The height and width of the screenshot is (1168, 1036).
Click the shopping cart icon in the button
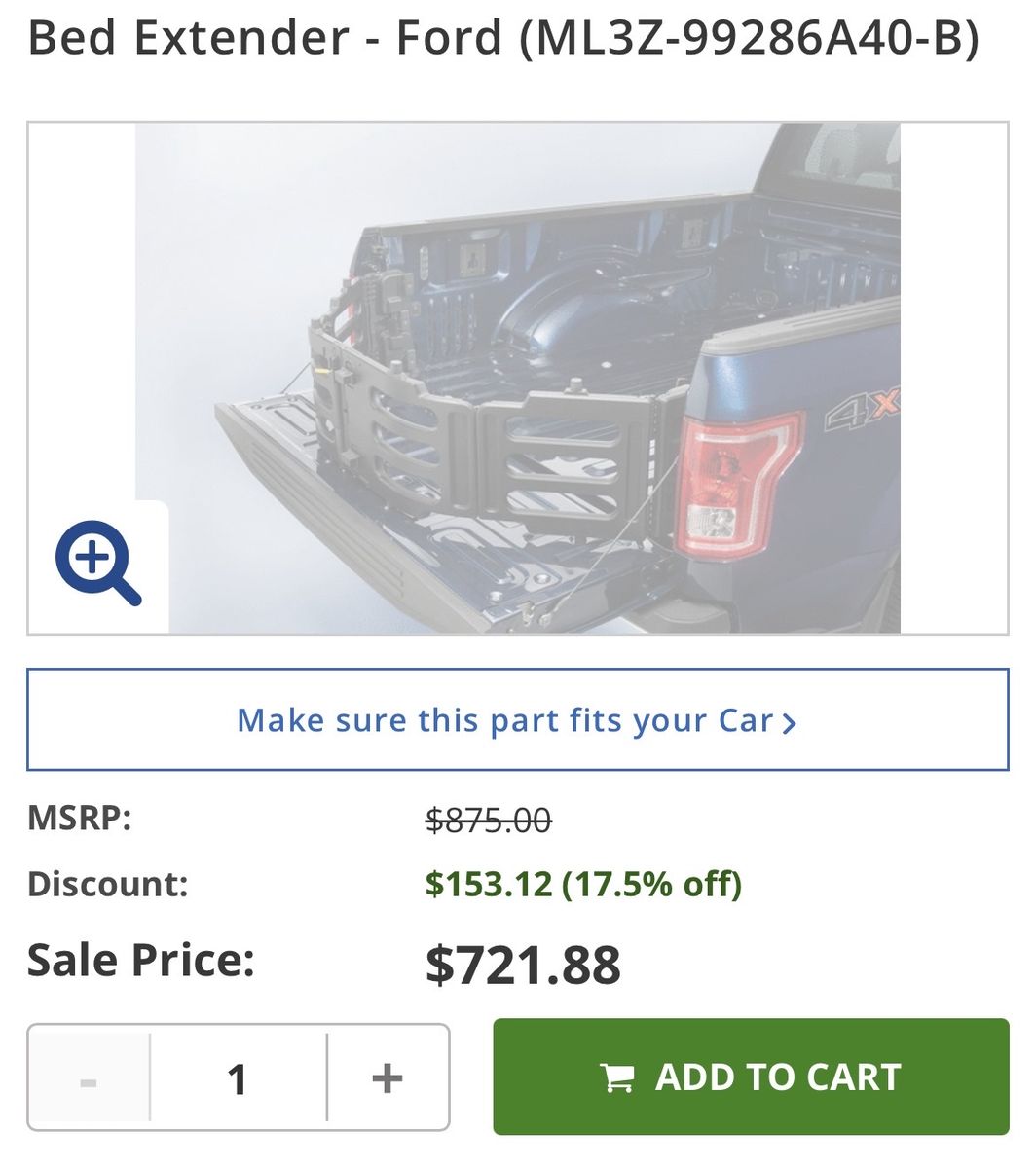pyautogui.click(x=616, y=1077)
